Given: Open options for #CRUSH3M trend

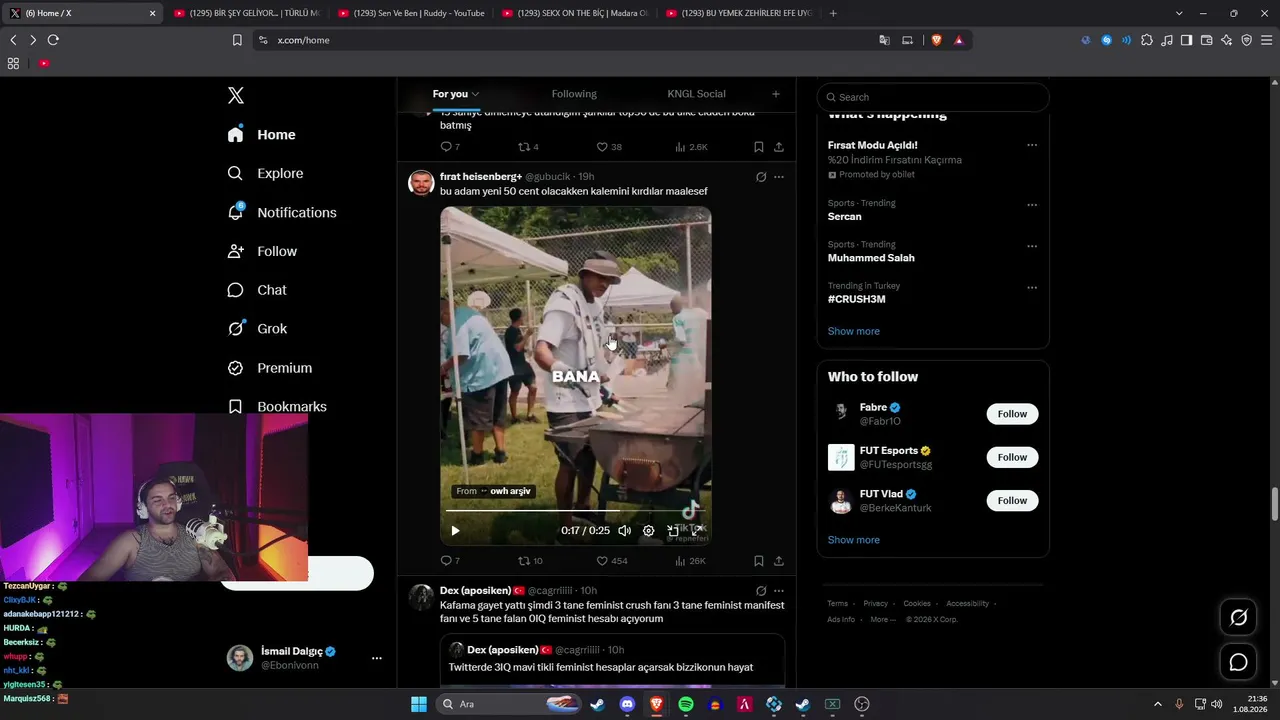Looking at the screenshot, I should pos(1032,288).
